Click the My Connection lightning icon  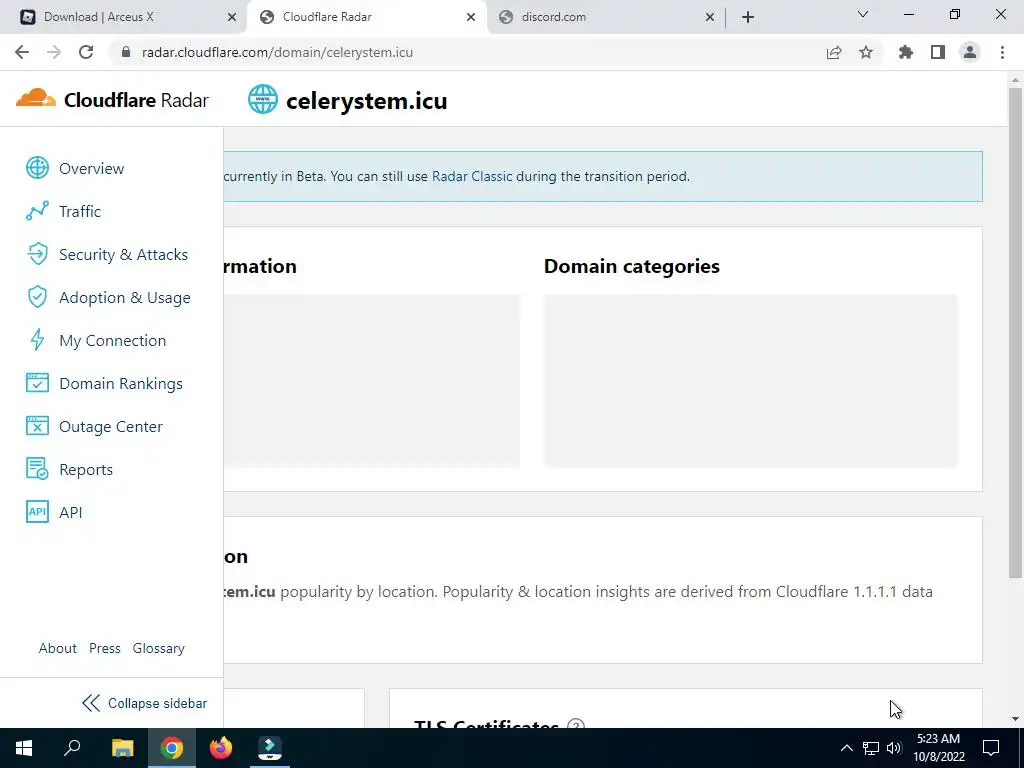pos(37,340)
